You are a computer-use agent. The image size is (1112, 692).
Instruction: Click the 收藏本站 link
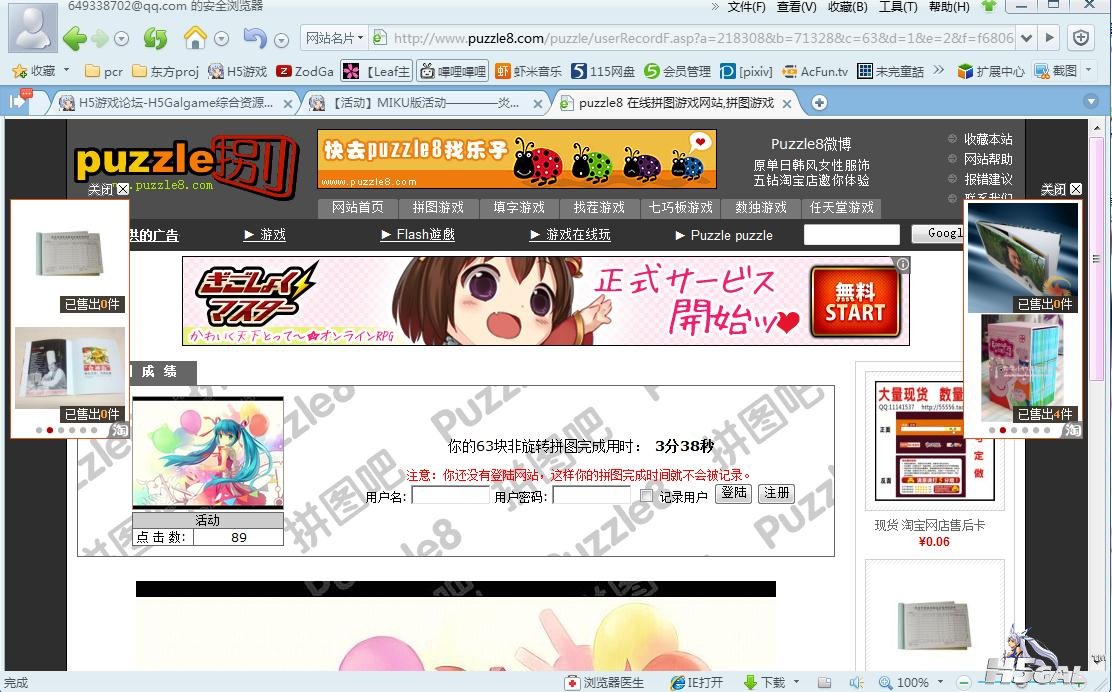point(988,139)
